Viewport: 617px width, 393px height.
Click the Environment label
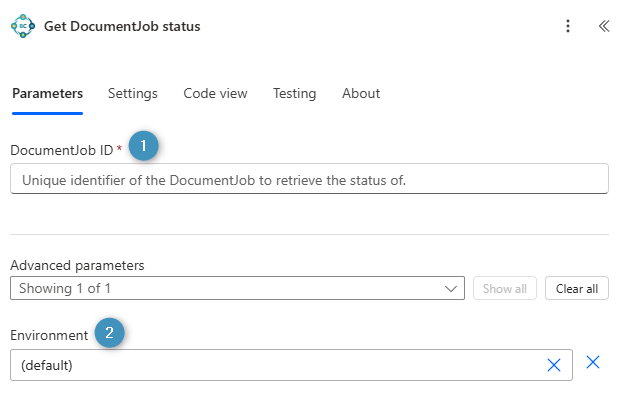click(49, 335)
